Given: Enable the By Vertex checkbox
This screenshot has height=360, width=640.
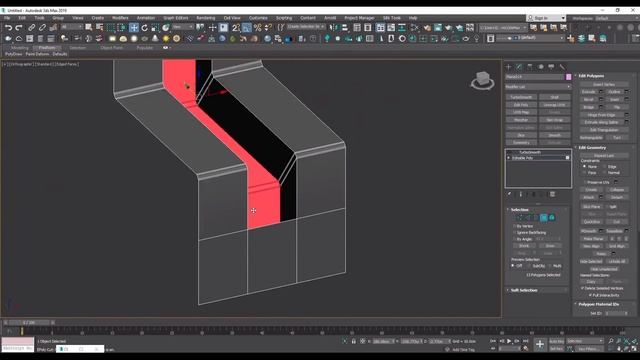Looking at the screenshot, I should point(514,226).
